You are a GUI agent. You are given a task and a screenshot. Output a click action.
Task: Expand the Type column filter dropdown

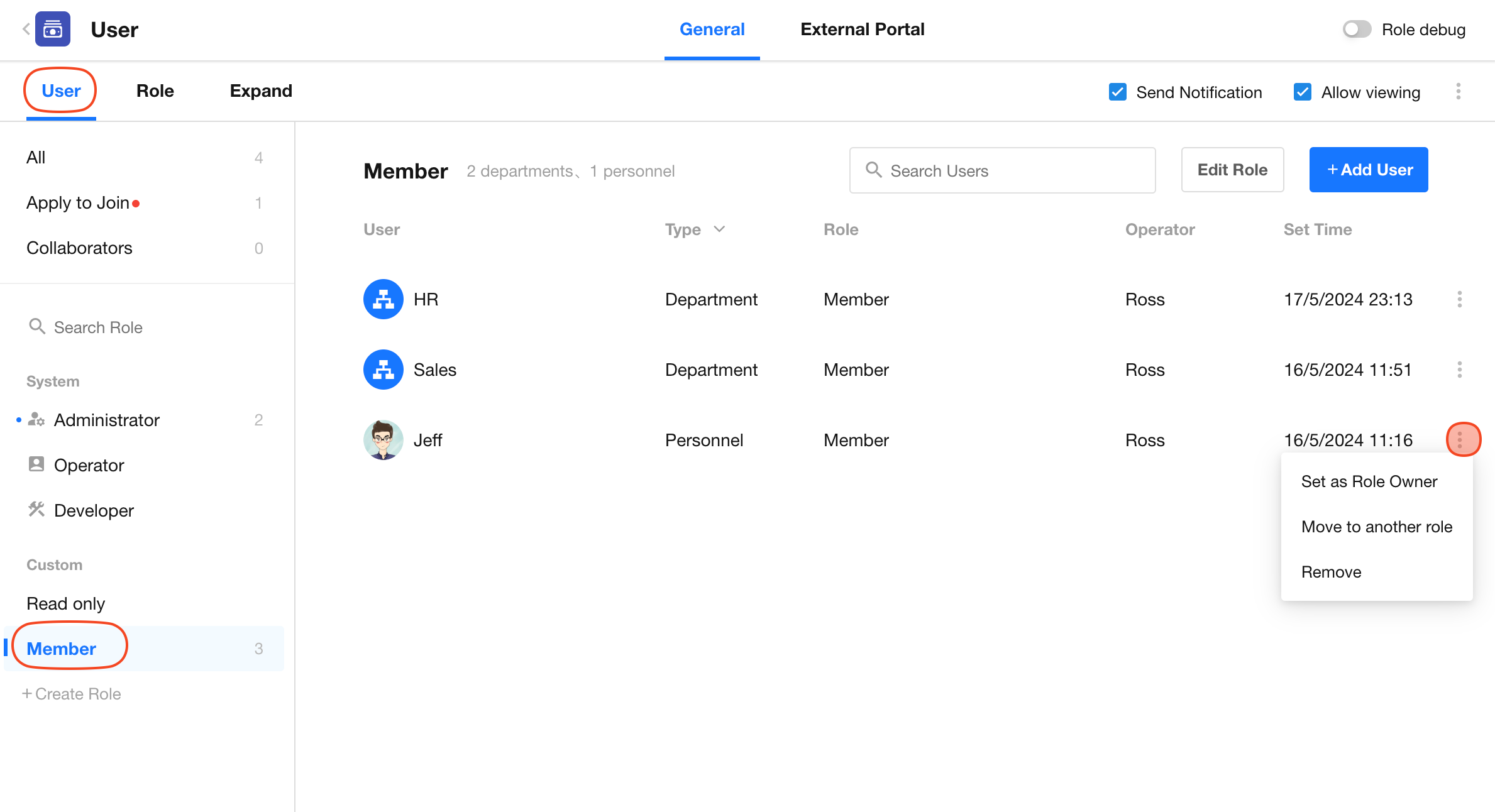click(x=720, y=229)
